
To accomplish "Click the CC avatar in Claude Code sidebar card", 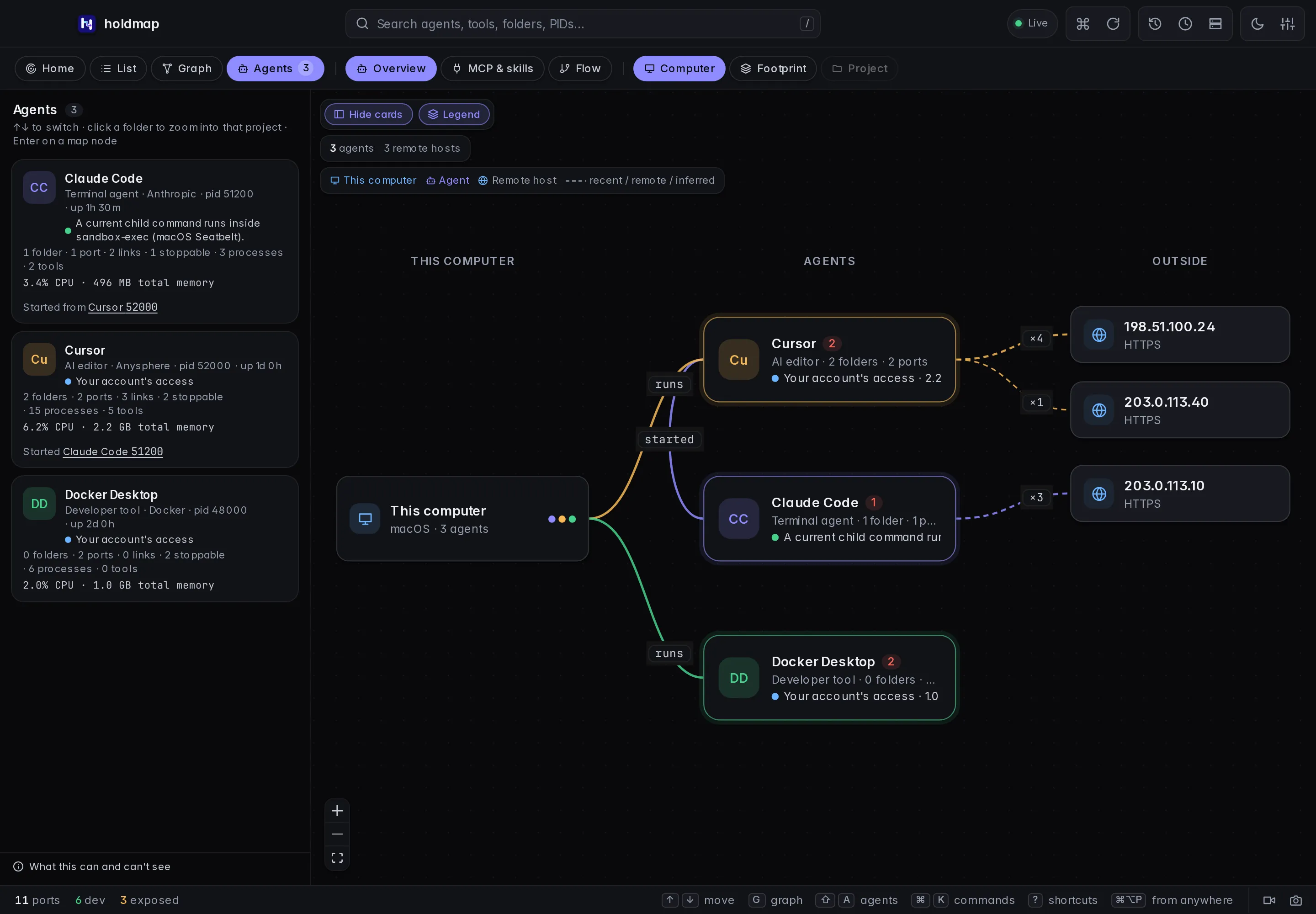I will point(39,187).
